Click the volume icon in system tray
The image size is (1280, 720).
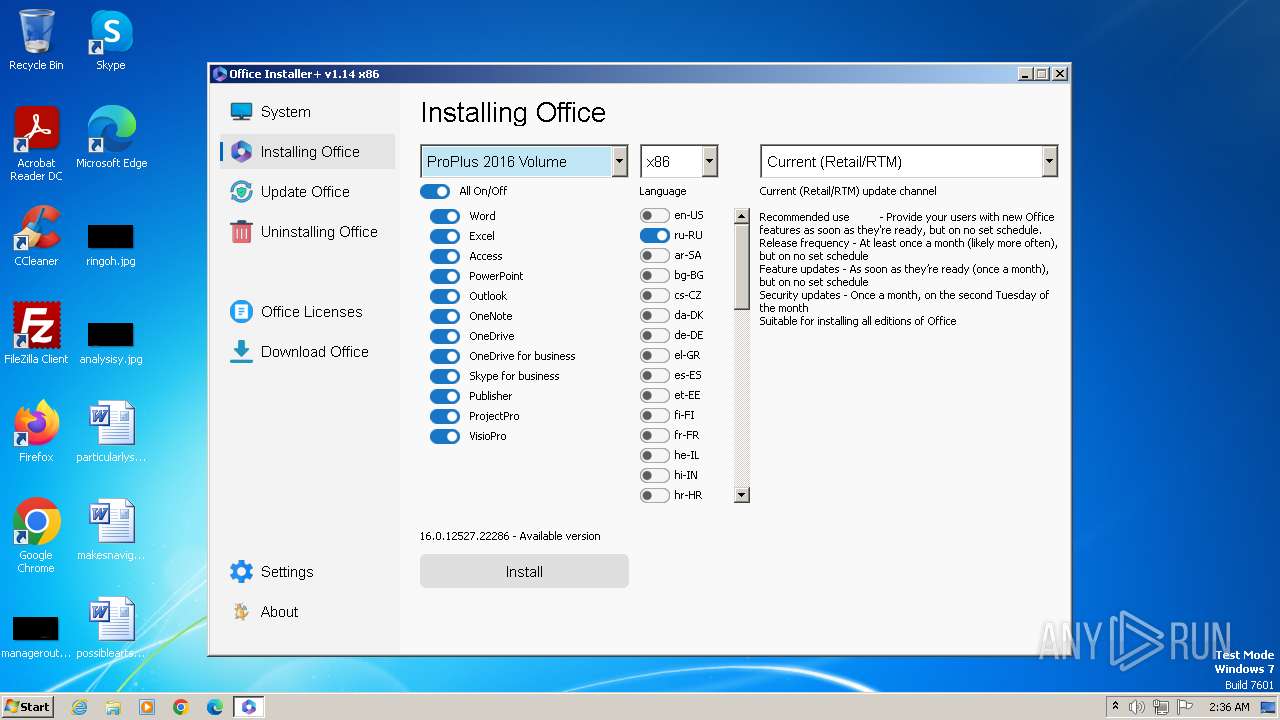(1137, 707)
